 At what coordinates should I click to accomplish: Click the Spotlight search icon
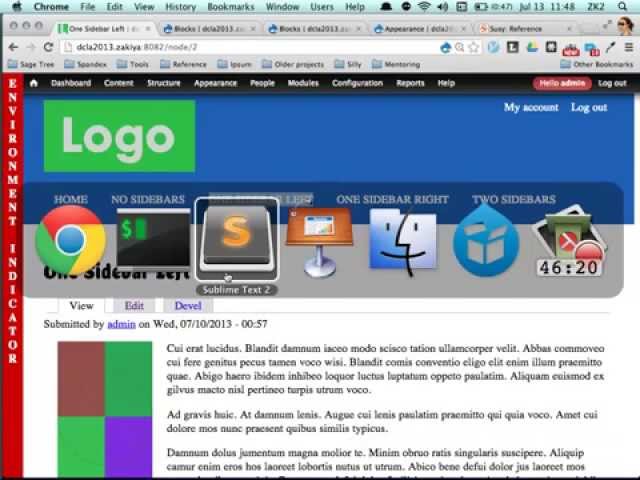pyautogui.click(x=622, y=7)
